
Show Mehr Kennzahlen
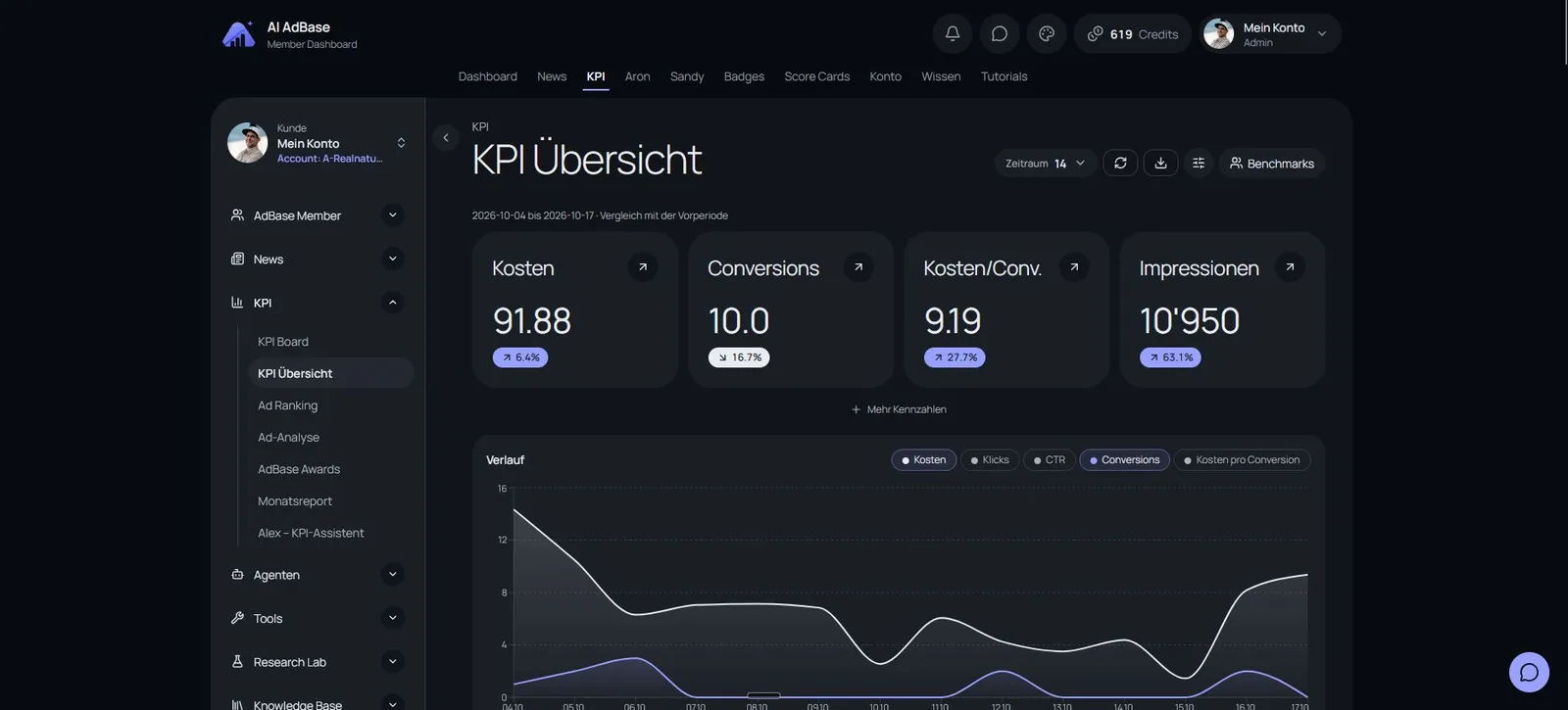tap(899, 409)
